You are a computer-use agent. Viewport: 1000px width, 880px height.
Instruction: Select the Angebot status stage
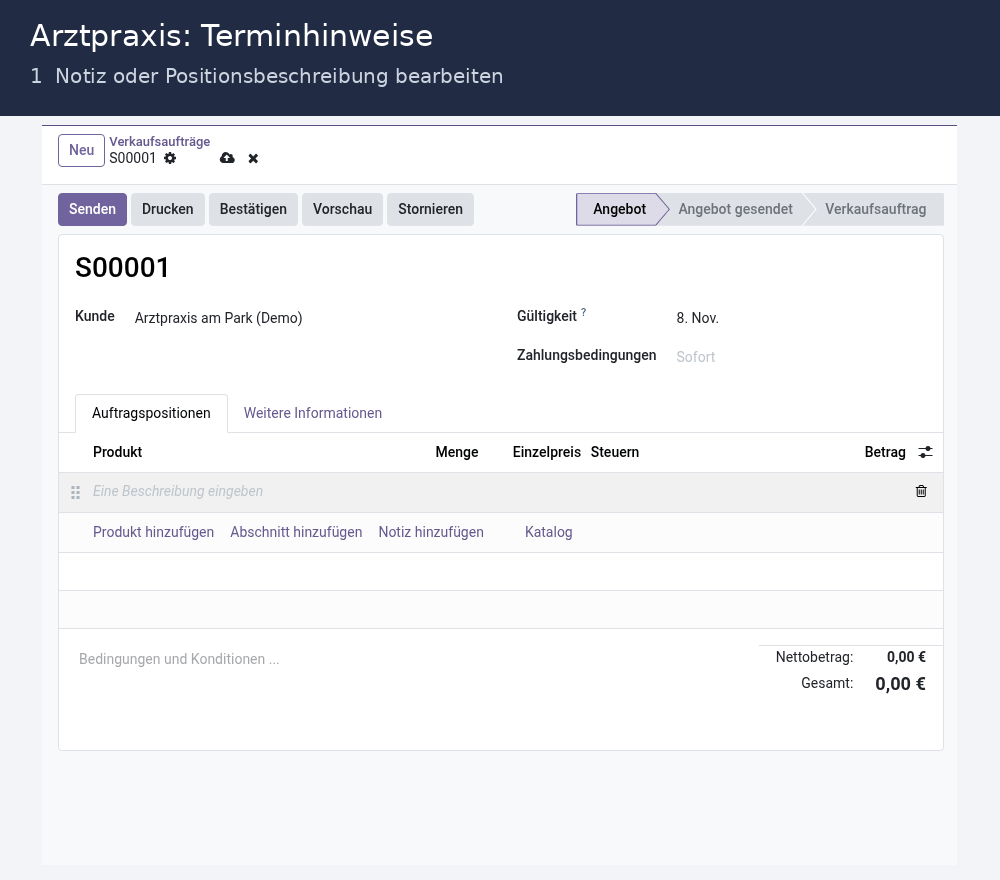pos(619,209)
